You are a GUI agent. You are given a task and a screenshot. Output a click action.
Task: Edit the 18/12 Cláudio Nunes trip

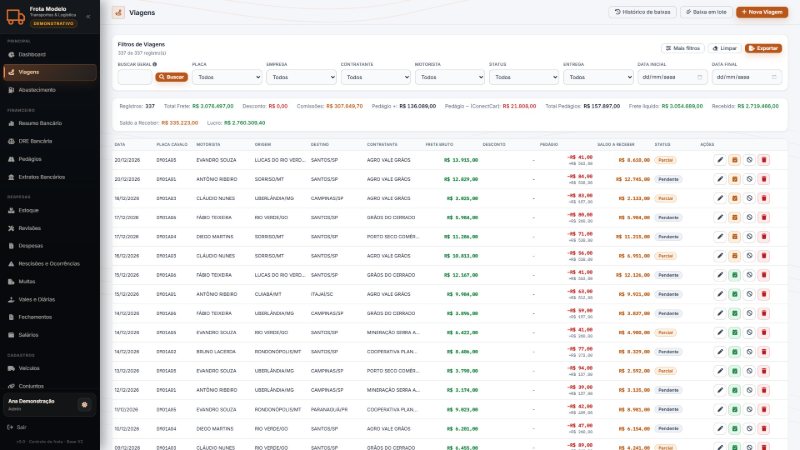tap(720, 198)
